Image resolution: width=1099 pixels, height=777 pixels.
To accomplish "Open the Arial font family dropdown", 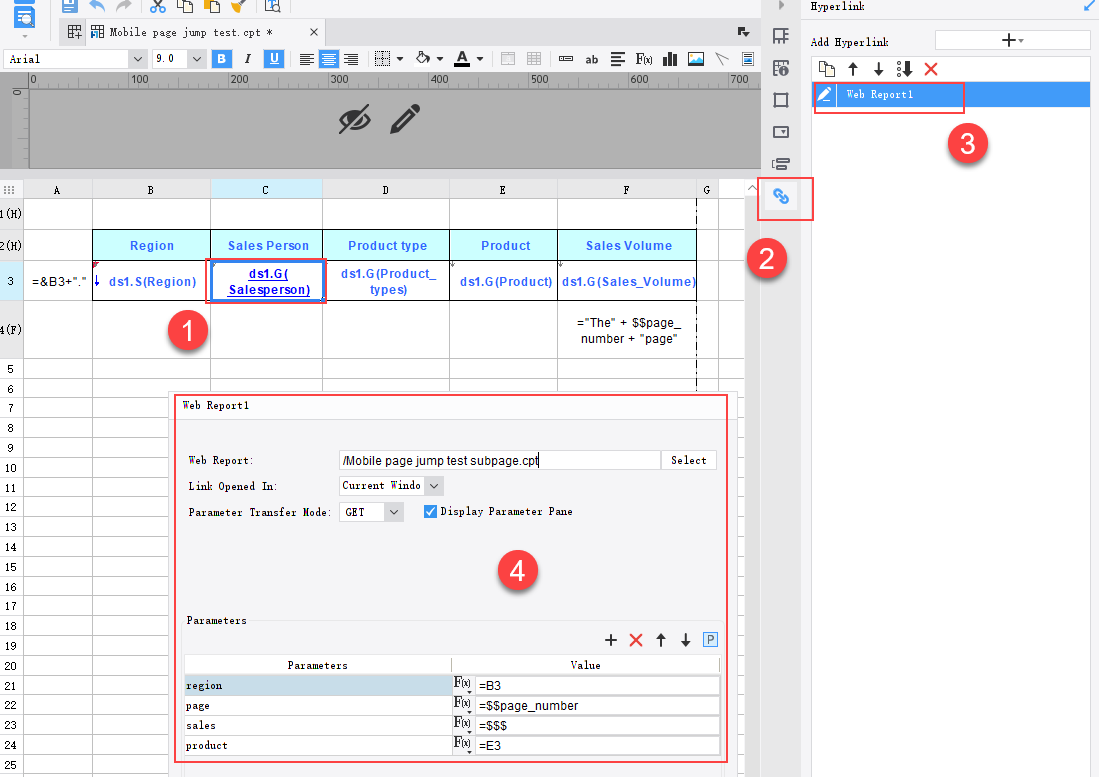I will [x=137, y=58].
